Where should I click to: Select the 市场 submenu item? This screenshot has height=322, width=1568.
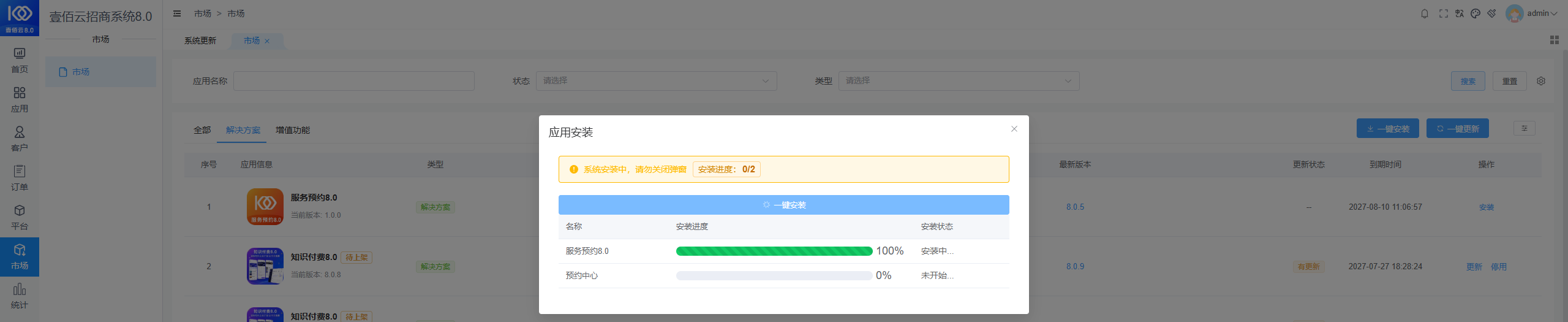tap(100, 72)
